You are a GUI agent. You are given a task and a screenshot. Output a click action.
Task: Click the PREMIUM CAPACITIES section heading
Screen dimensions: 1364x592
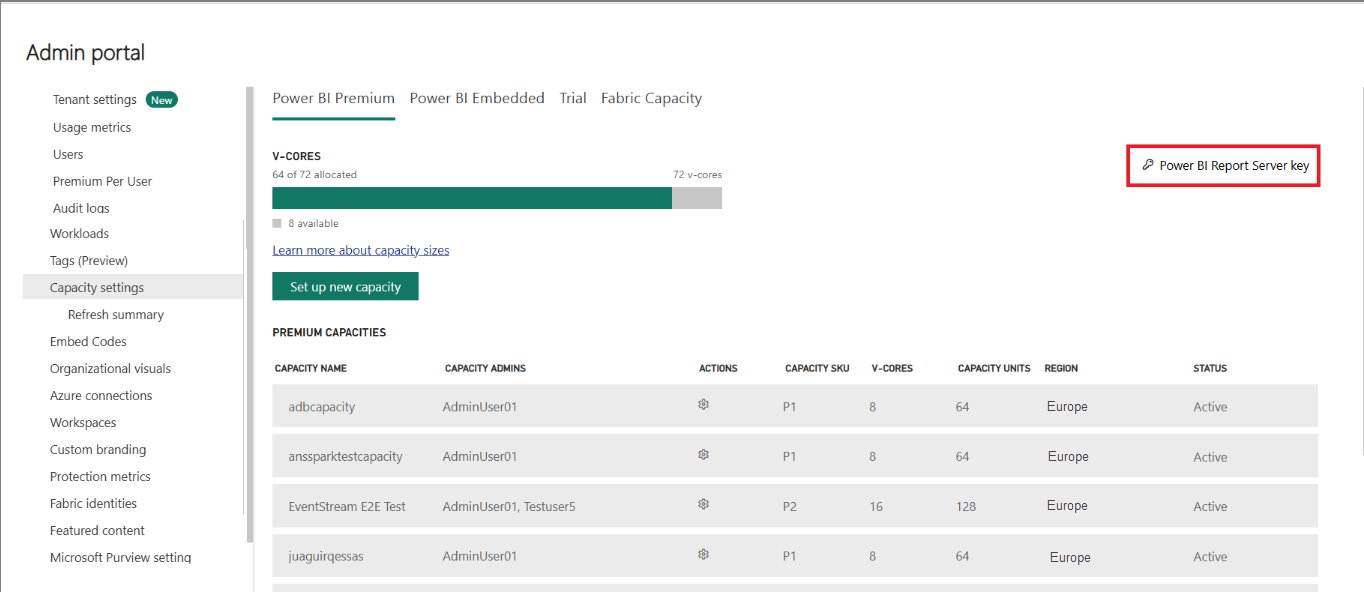(x=329, y=332)
